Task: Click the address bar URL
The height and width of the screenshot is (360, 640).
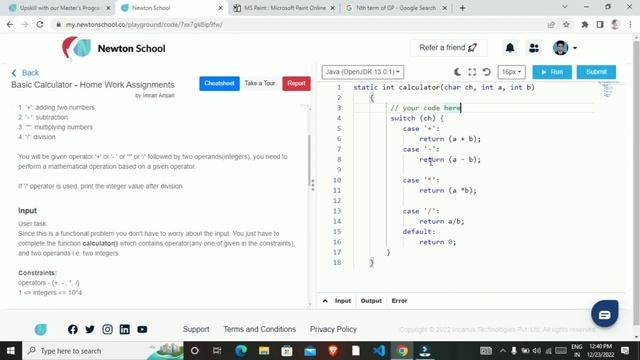Action: pyautogui.click(x=144, y=24)
